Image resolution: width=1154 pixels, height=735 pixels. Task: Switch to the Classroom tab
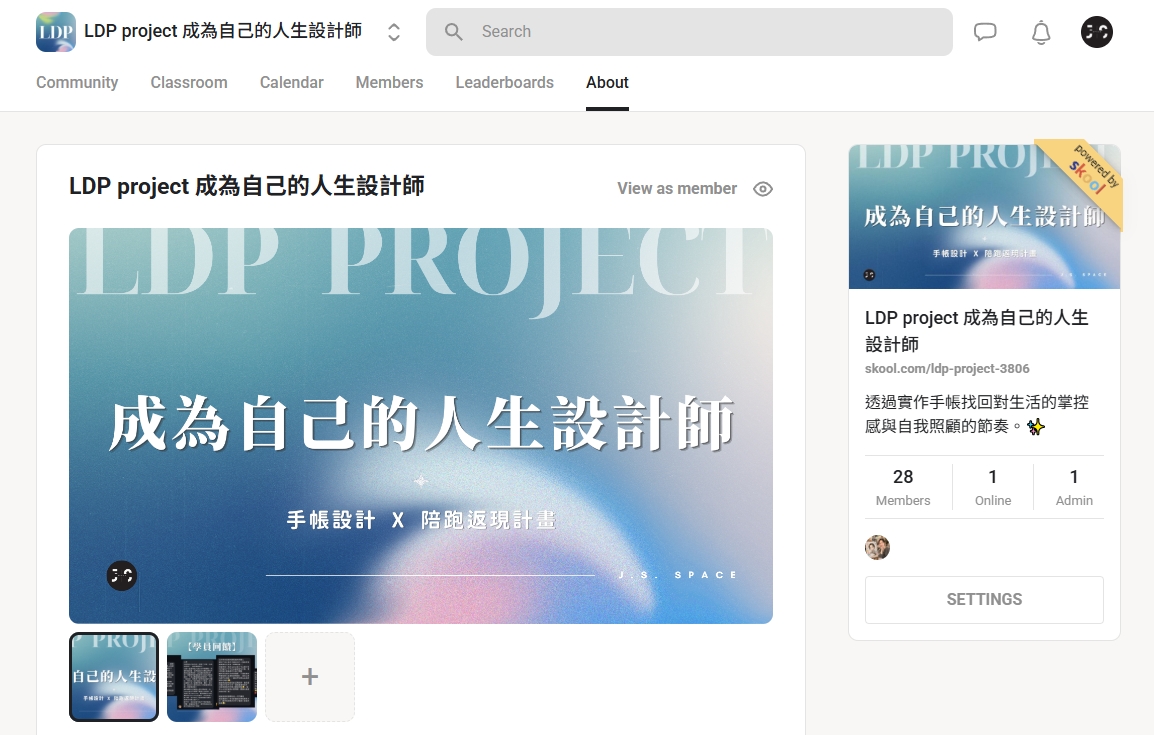point(189,82)
